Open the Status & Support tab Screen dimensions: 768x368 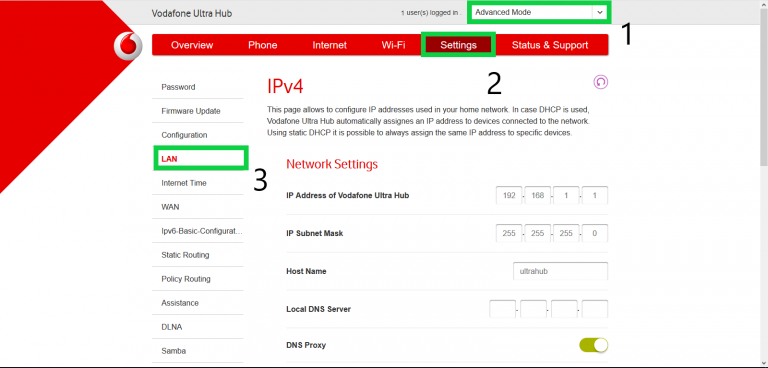pyautogui.click(x=550, y=45)
